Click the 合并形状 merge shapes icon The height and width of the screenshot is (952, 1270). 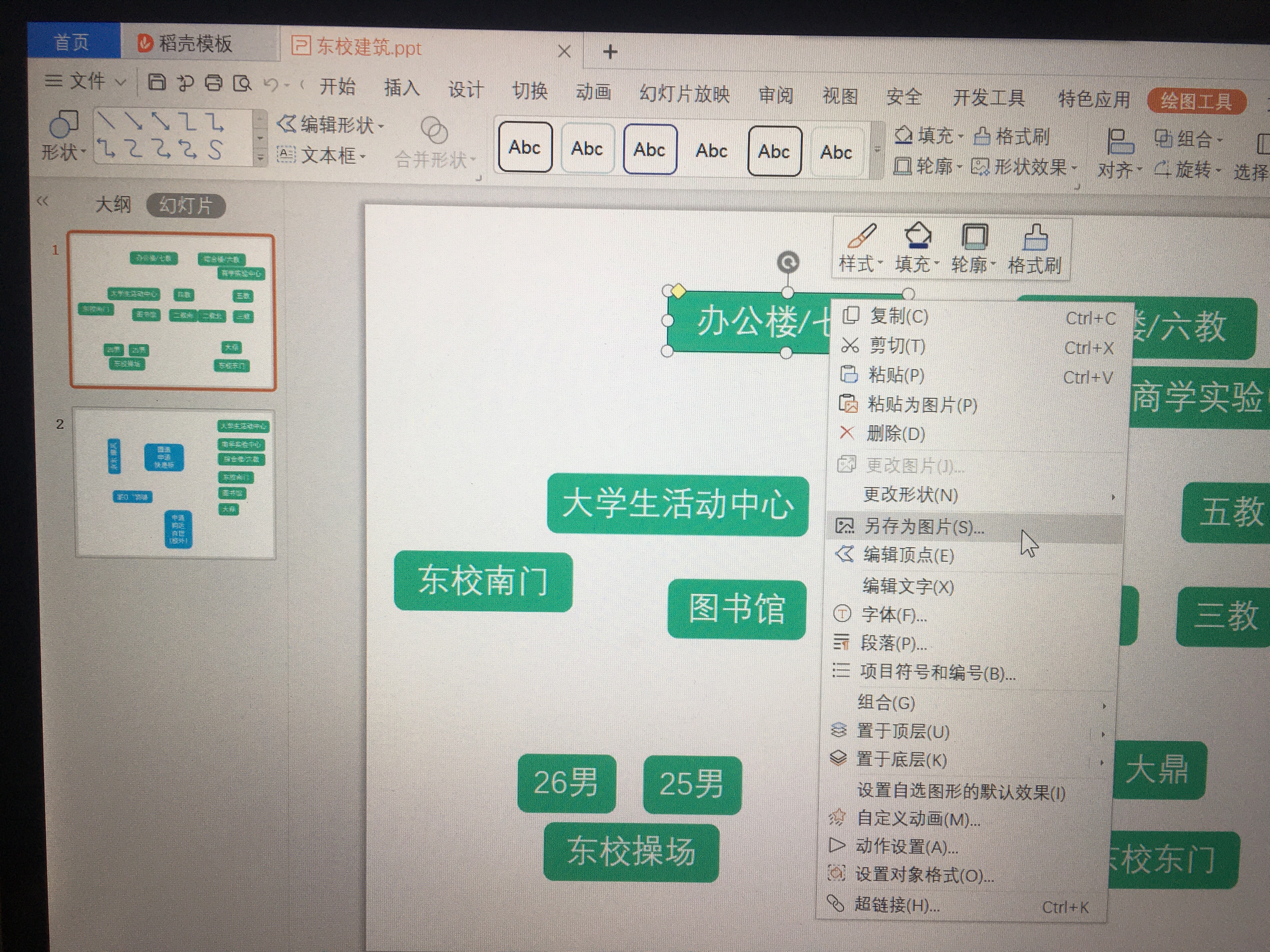pyautogui.click(x=435, y=131)
